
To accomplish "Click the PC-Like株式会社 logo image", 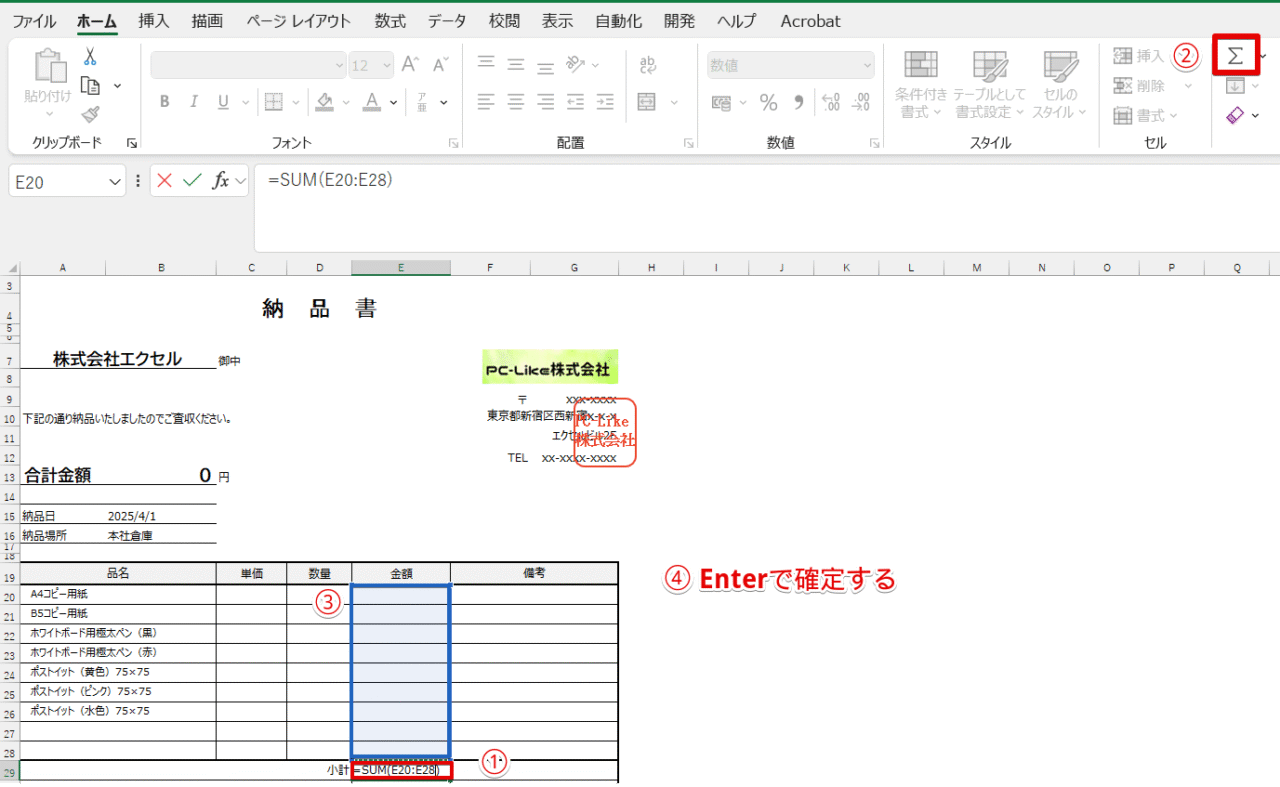I will (550, 367).
